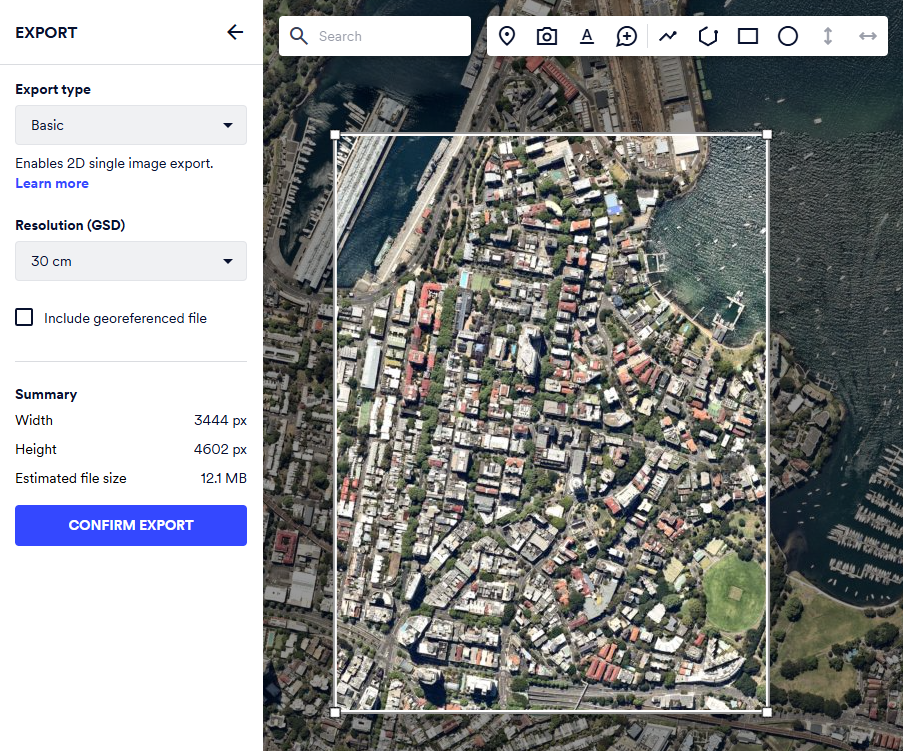Click the bottom-left export selection handle

pyautogui.click(x=335, y=712)
